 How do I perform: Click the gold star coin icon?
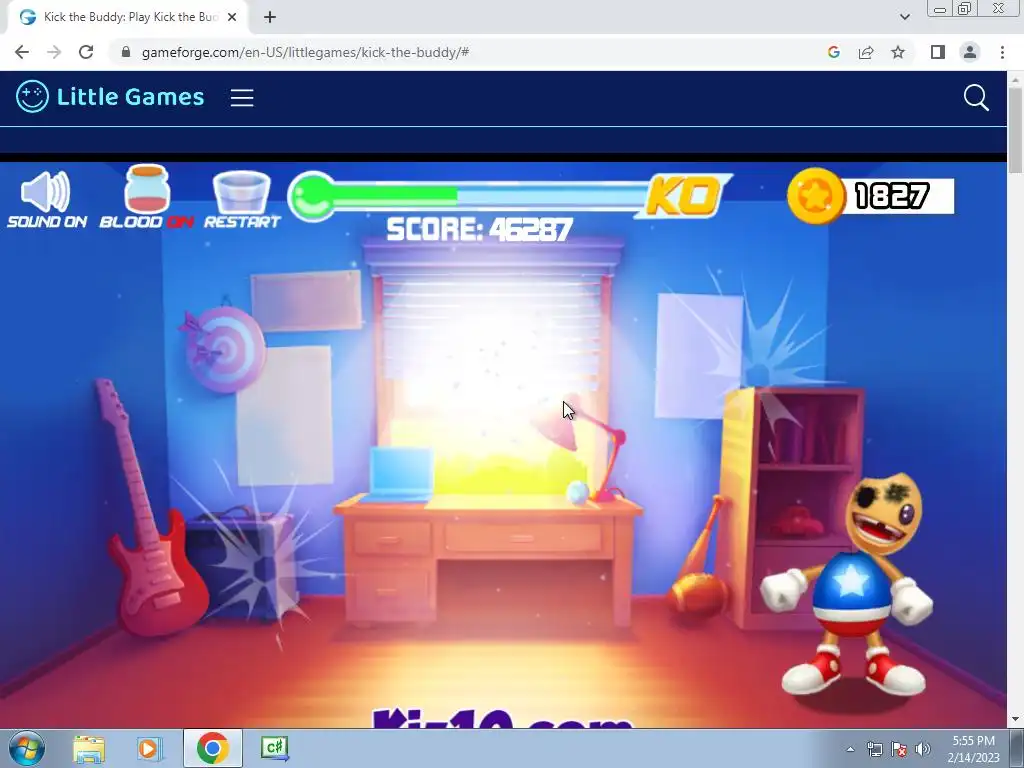(x=815, y=196)
